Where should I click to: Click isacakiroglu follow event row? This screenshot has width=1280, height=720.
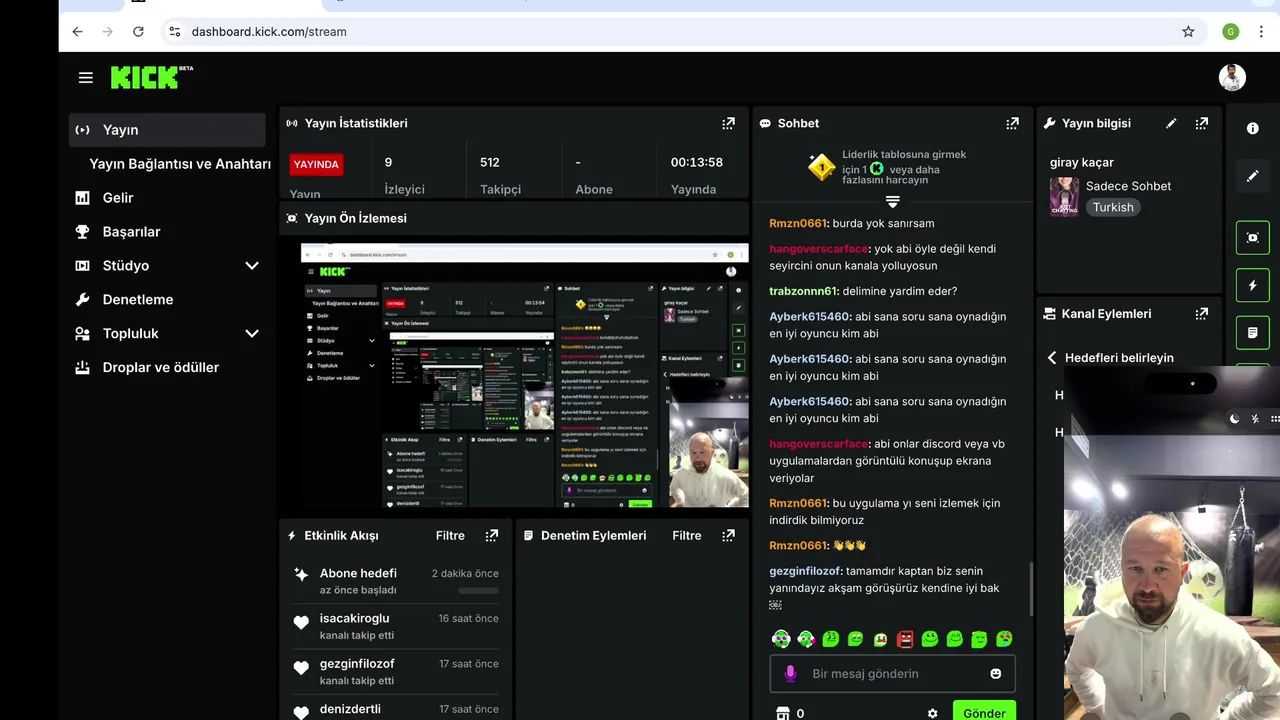(396, 626)
